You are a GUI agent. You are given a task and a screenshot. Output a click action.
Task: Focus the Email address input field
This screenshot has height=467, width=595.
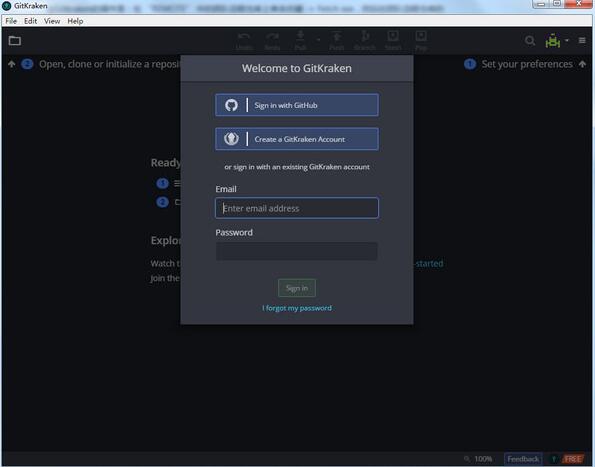297,208
